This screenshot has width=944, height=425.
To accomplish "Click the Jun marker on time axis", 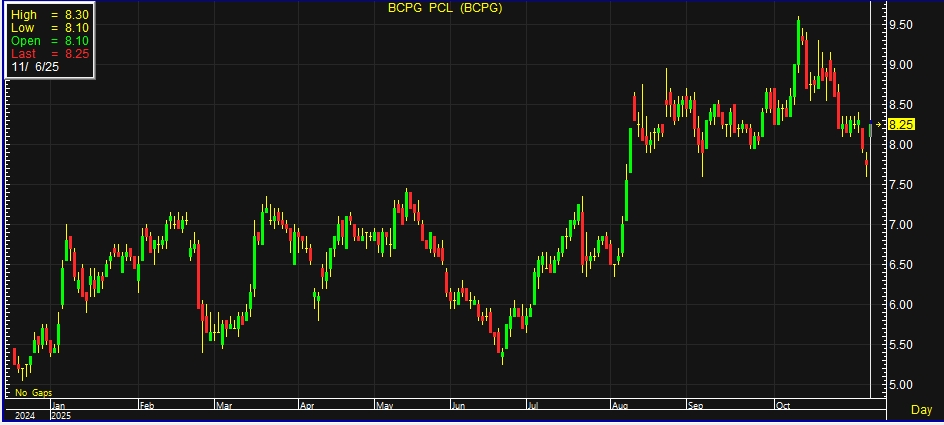I will pos(461,406).
